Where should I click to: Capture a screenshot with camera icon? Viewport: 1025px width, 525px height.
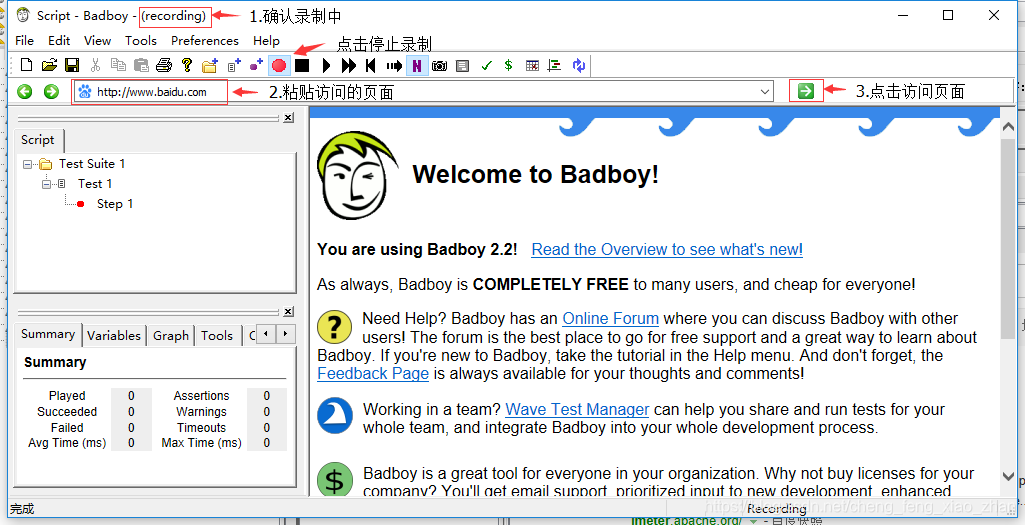click(x=439, y=65)
